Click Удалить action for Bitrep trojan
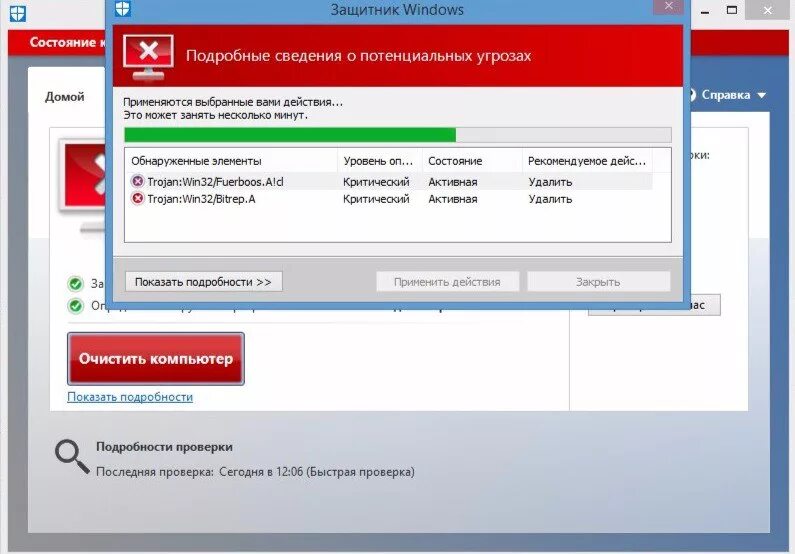The height and width of the screenshot is (554, 795). click(x=550, y=199)
